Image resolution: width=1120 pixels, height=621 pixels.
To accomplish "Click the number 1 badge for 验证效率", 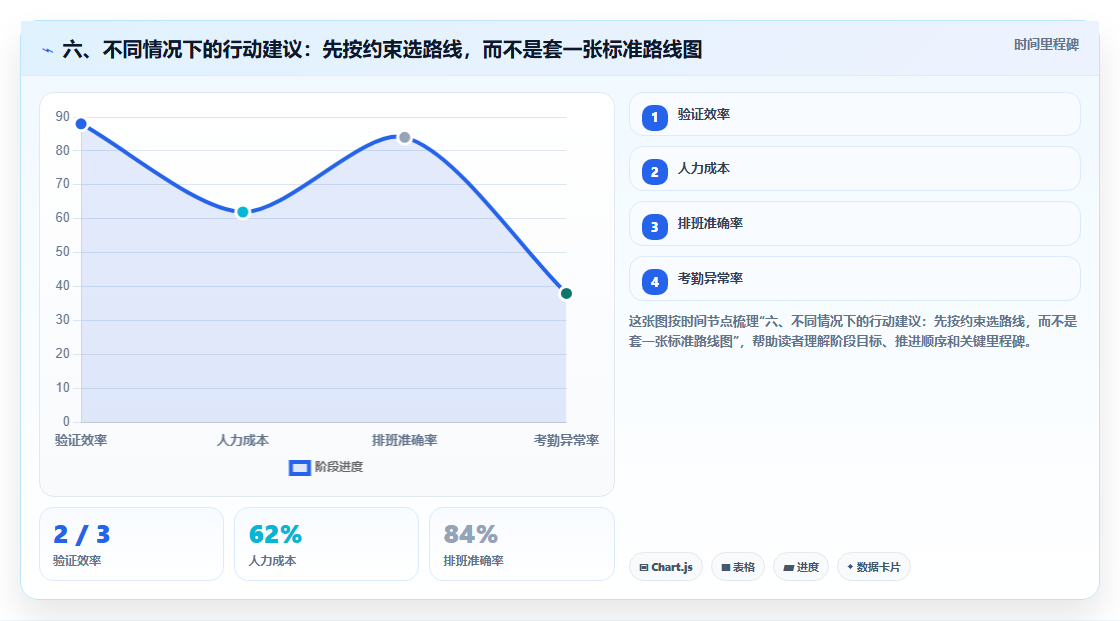I will 654,117.
